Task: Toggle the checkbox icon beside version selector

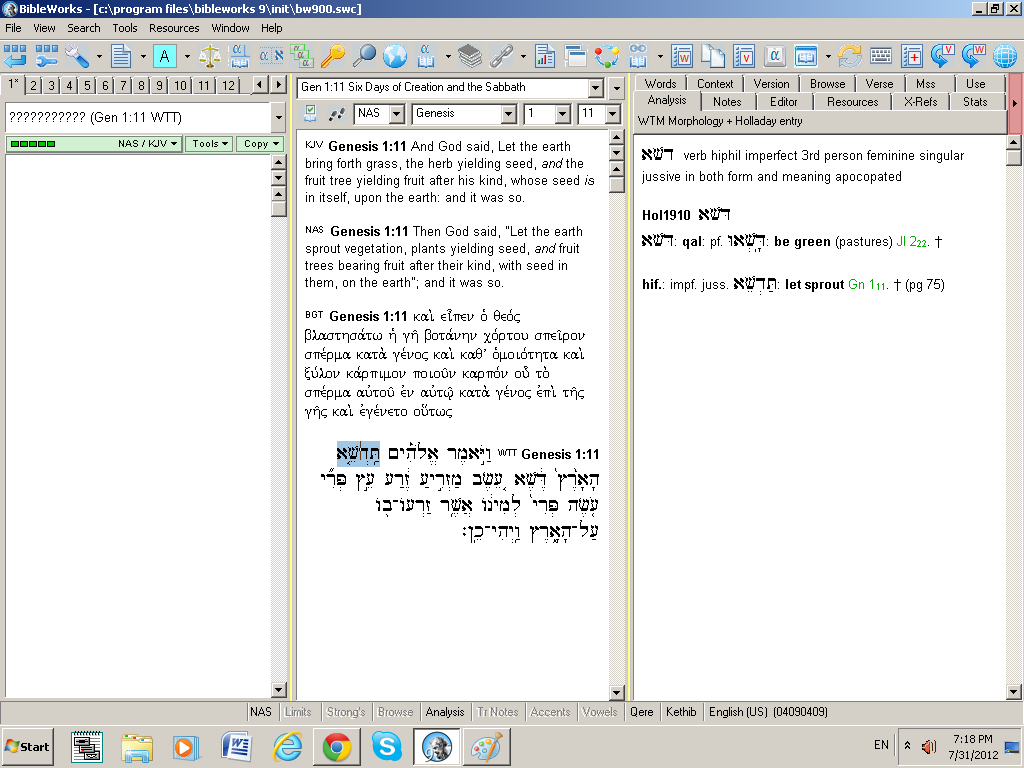Action: tap(310, 114)
